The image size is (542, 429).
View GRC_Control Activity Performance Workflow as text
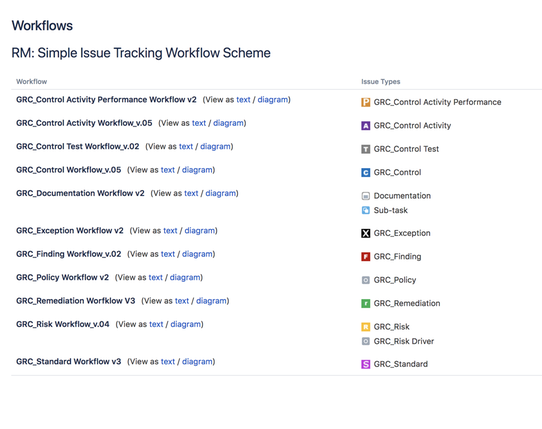[x=243, y=100]
